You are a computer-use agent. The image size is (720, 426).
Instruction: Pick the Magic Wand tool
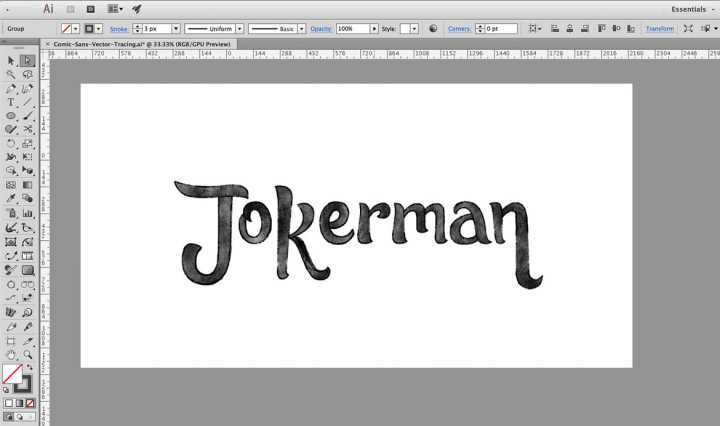point(10,74)
